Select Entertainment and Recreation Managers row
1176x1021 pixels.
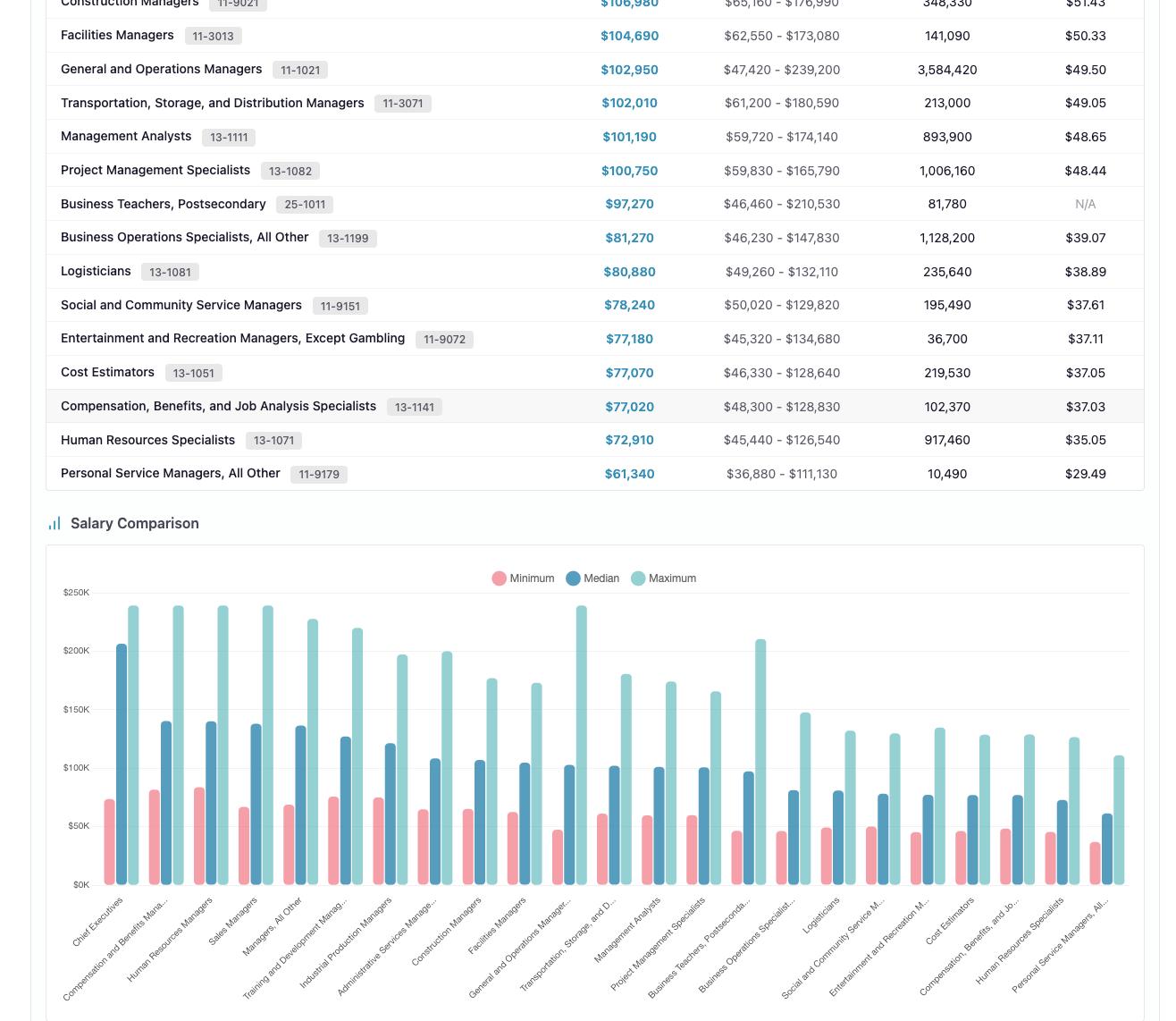pyautogui.click(x=232, y=339)
